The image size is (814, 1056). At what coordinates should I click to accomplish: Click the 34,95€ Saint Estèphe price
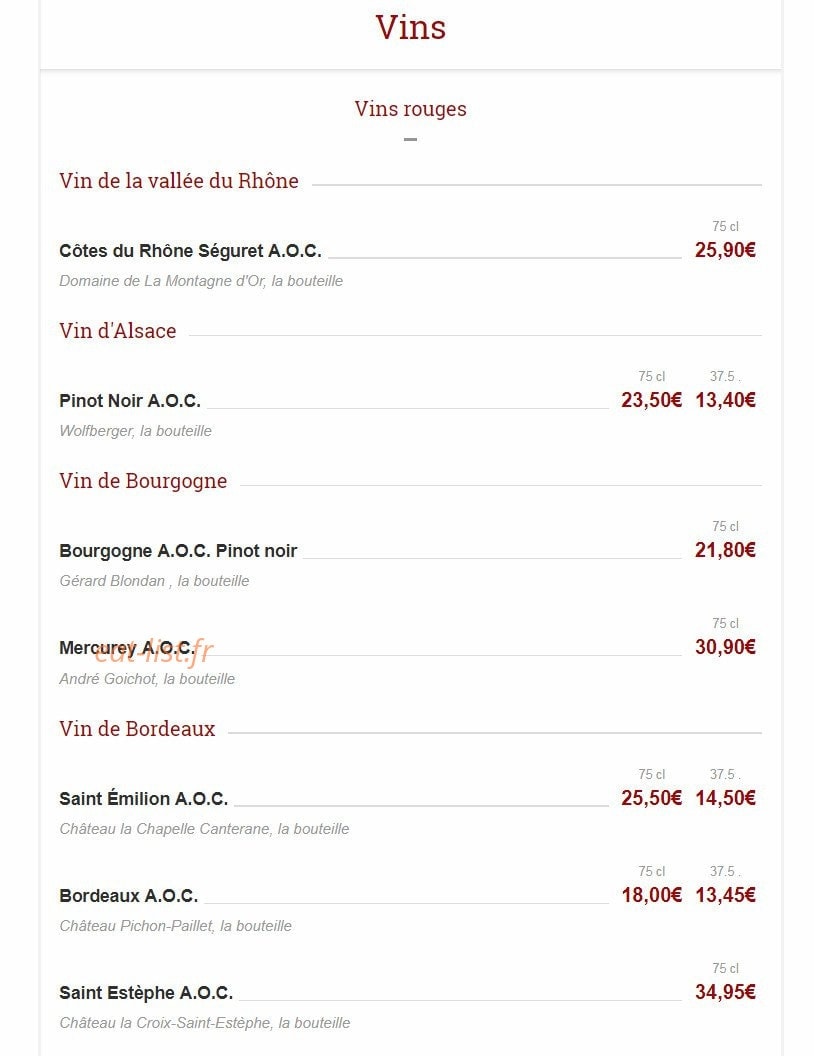click(x=725, y=992)
